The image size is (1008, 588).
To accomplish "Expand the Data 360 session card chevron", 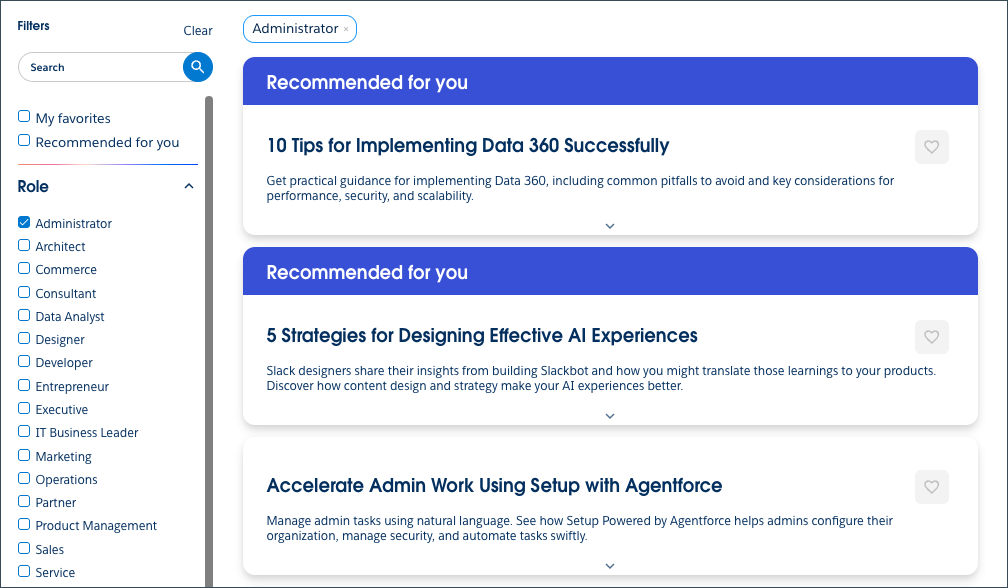I will pos(610,226).
